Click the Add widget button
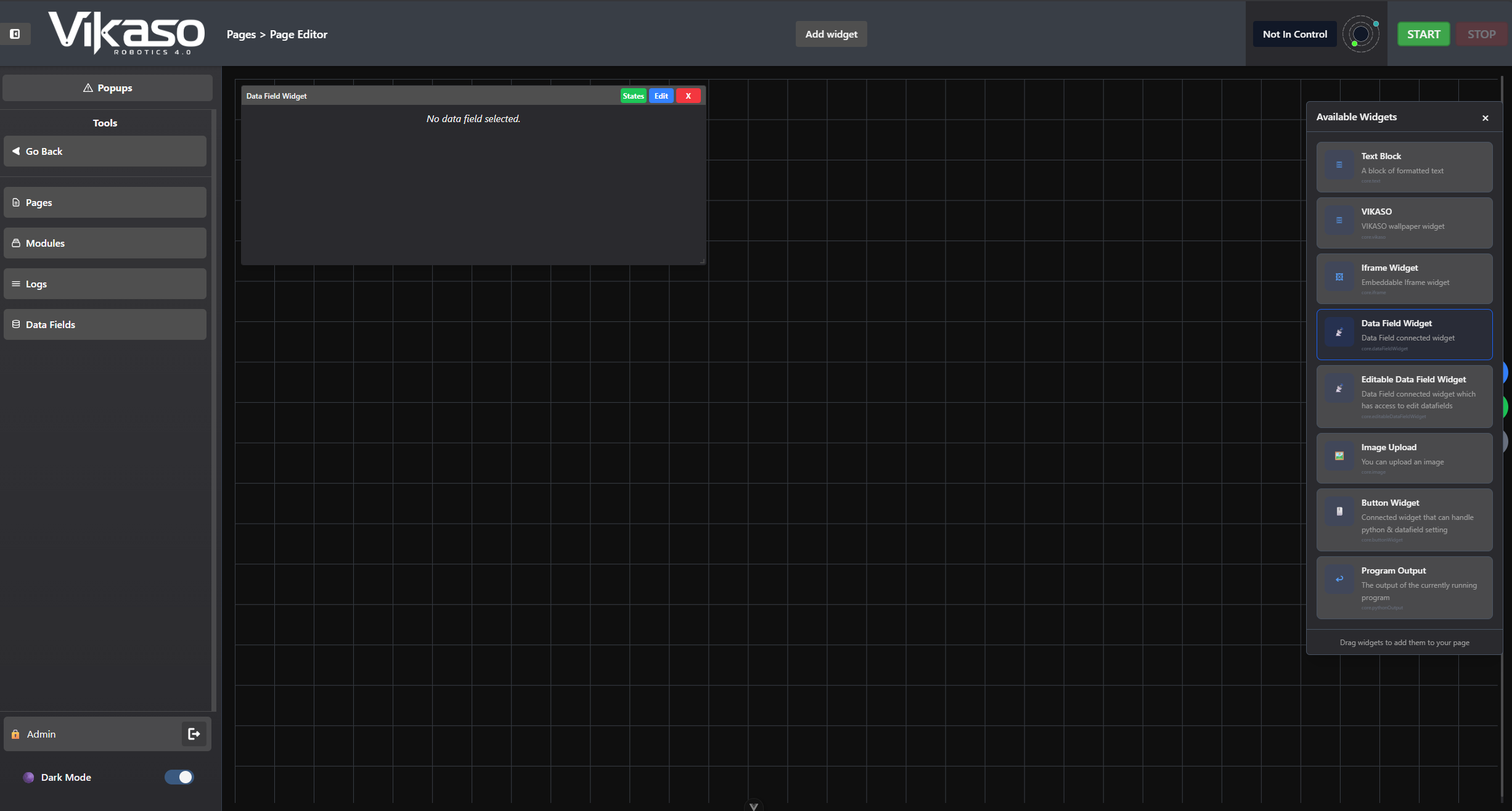This screenshot has width=1512, height=811. pyautogui.click(x=831, y=34)
